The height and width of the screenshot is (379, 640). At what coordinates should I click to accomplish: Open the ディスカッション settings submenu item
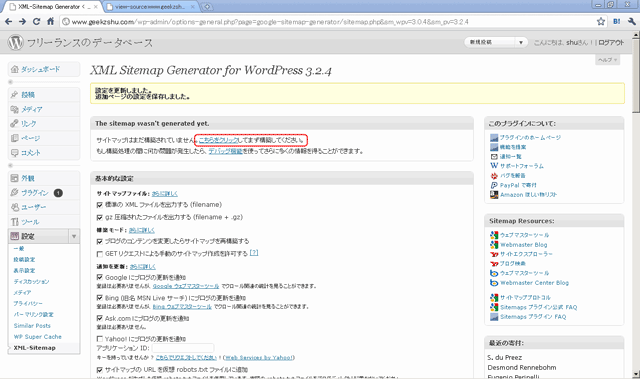[31, 281]
